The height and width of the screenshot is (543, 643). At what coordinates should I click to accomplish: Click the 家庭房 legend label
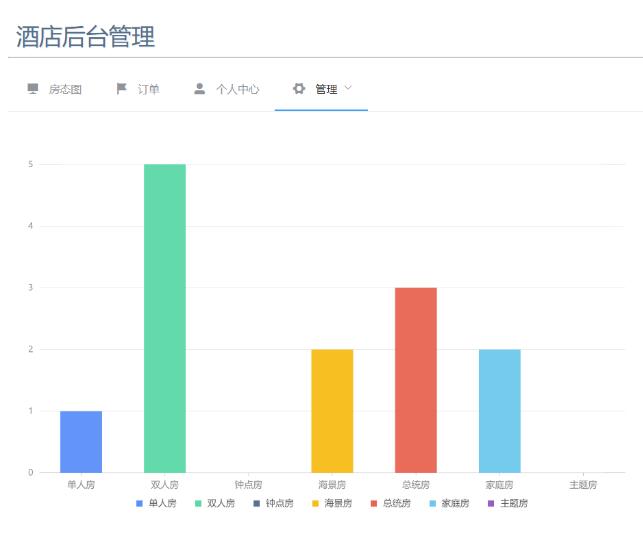456,503
